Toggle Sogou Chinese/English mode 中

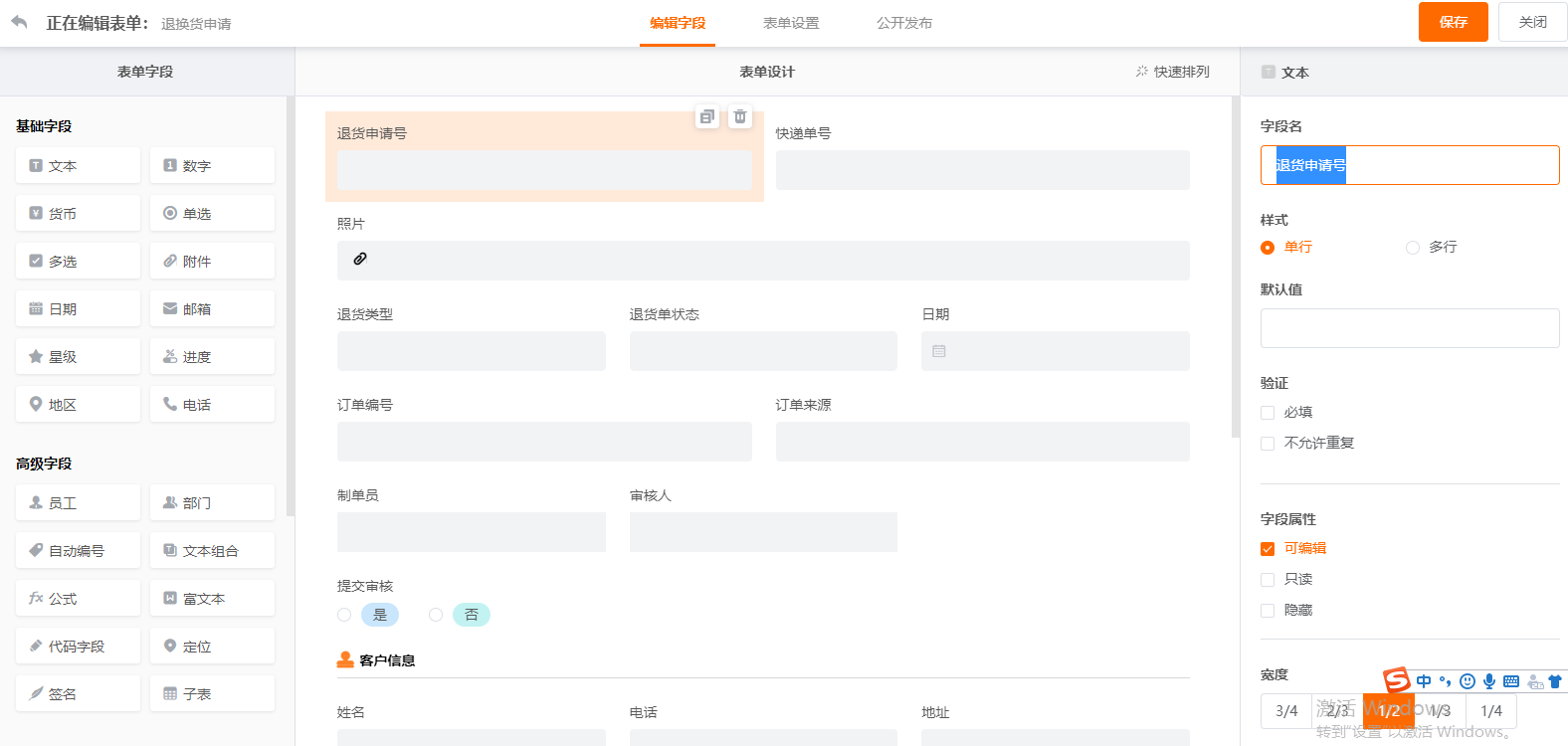tap(1424, 681)
